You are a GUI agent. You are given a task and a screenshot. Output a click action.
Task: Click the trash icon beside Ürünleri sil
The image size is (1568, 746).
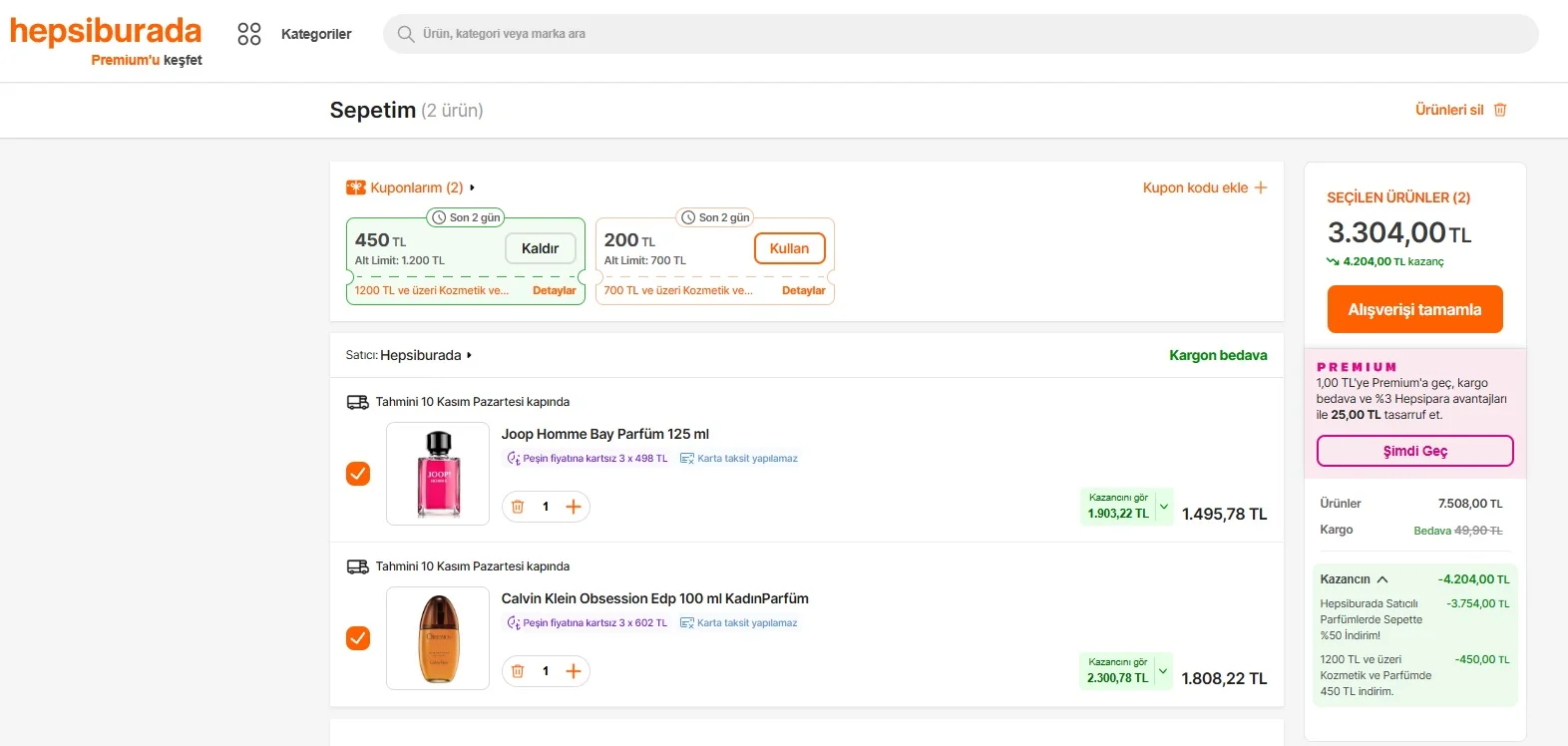1500,110
